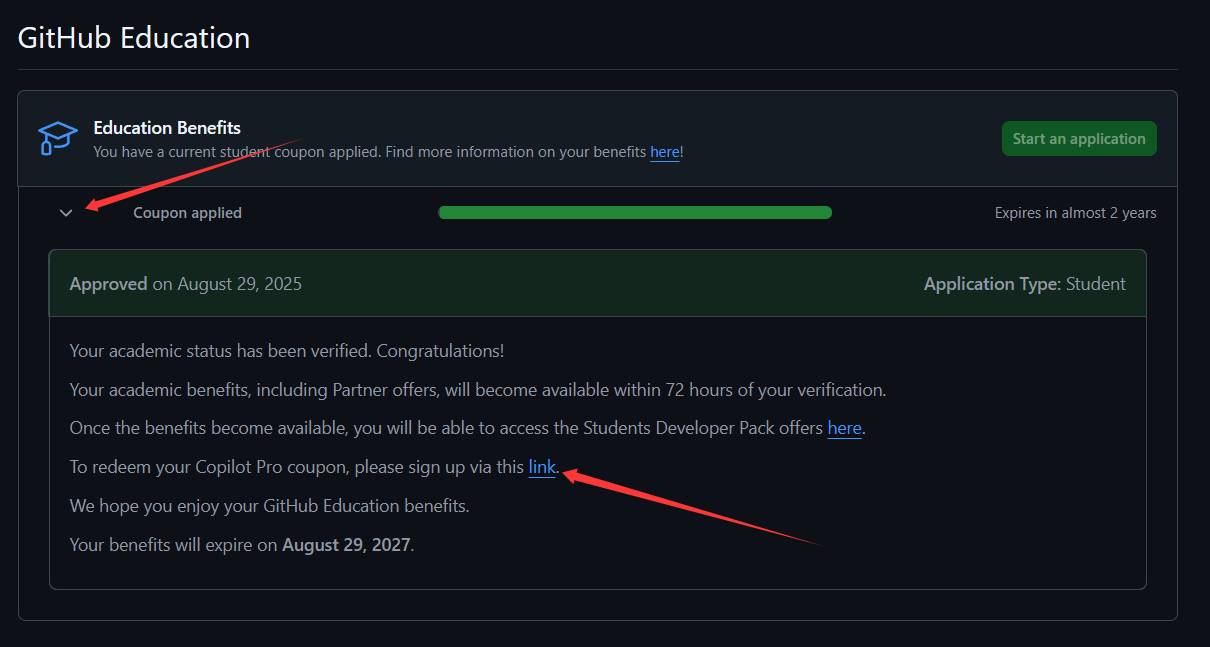
Task: Click the red arrow pointing at the link
Action: (692, 508)
